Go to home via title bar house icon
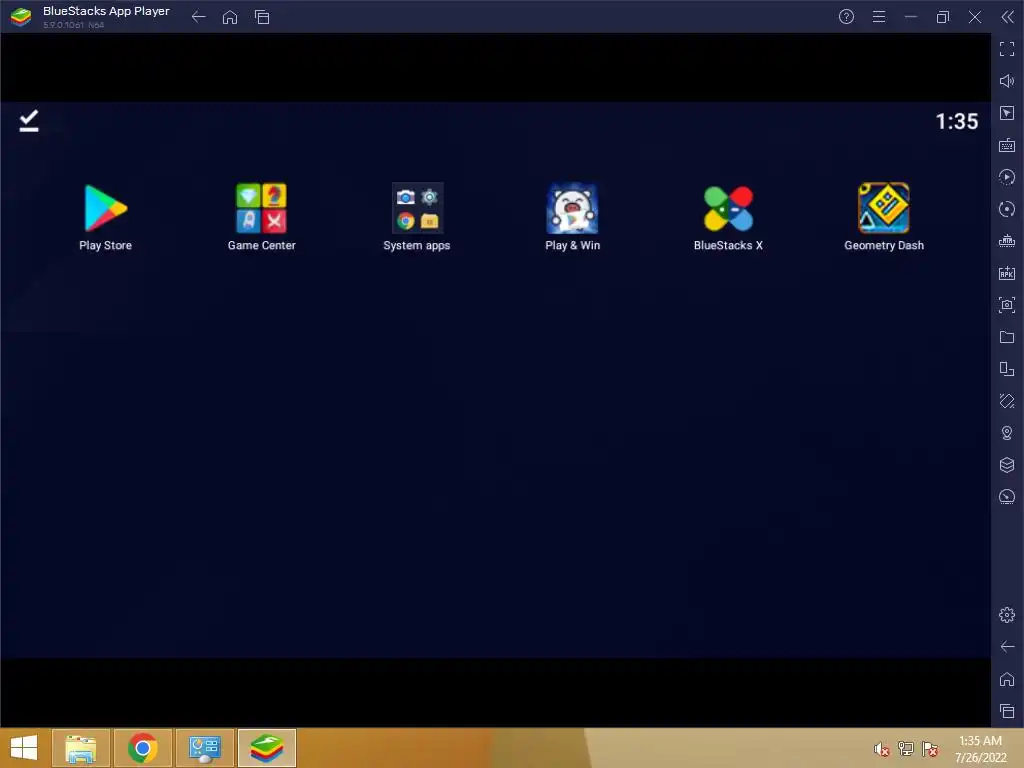This screenshot has height=768, width=1024. pos(230,17)
